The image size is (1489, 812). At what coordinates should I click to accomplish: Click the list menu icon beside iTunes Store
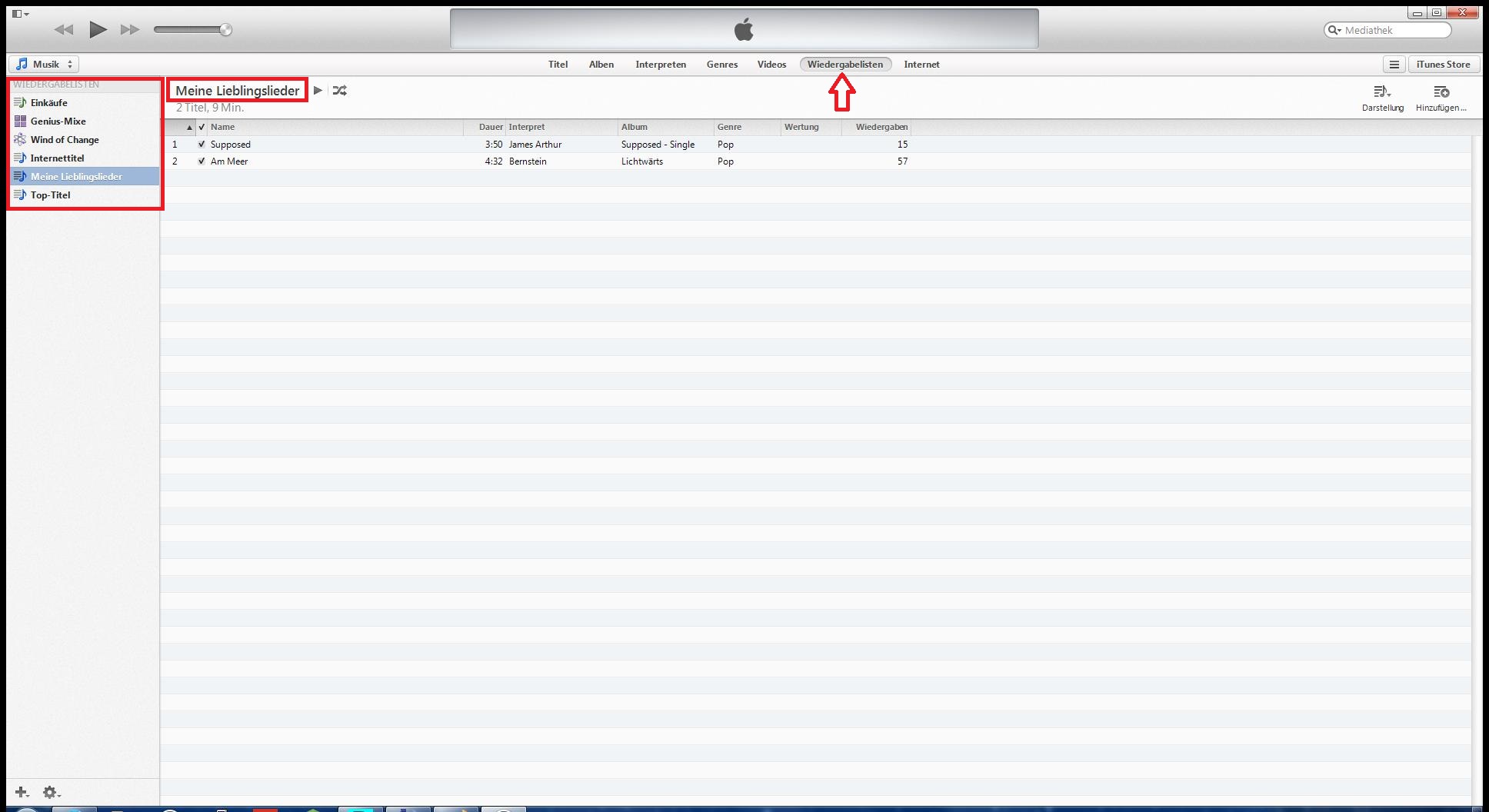(1394, 65)
